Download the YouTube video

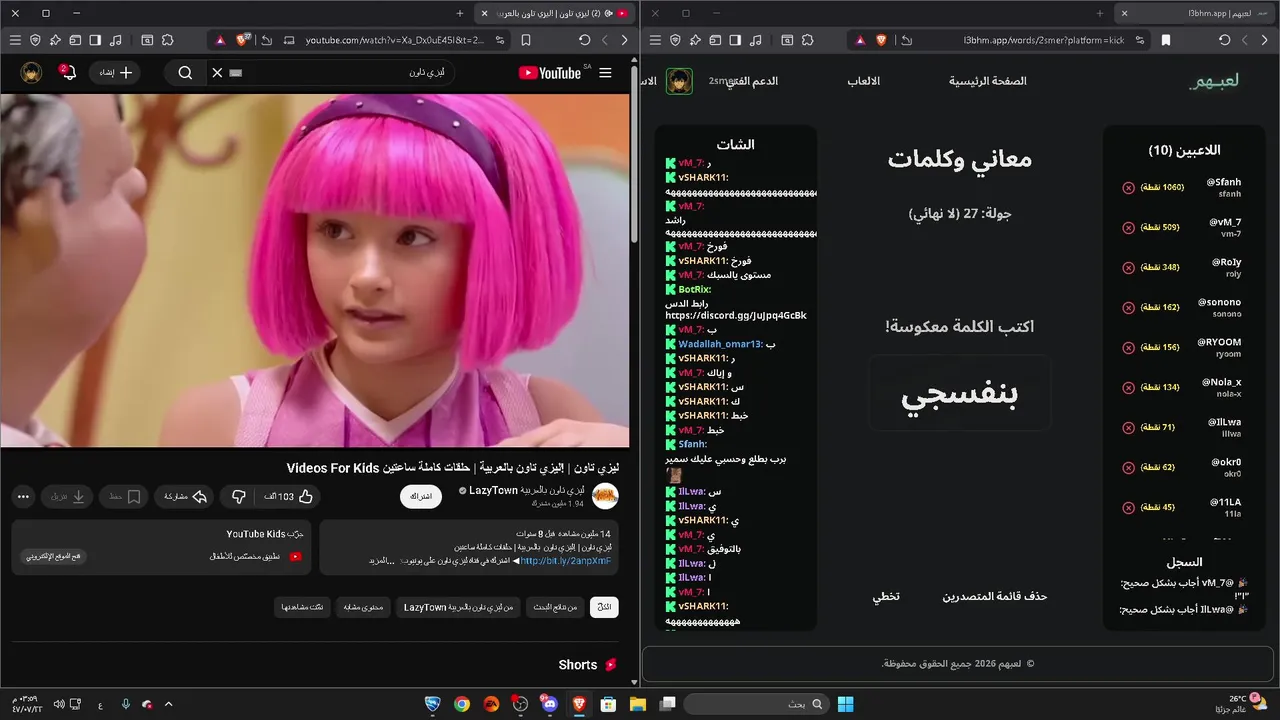click(69, 496)
